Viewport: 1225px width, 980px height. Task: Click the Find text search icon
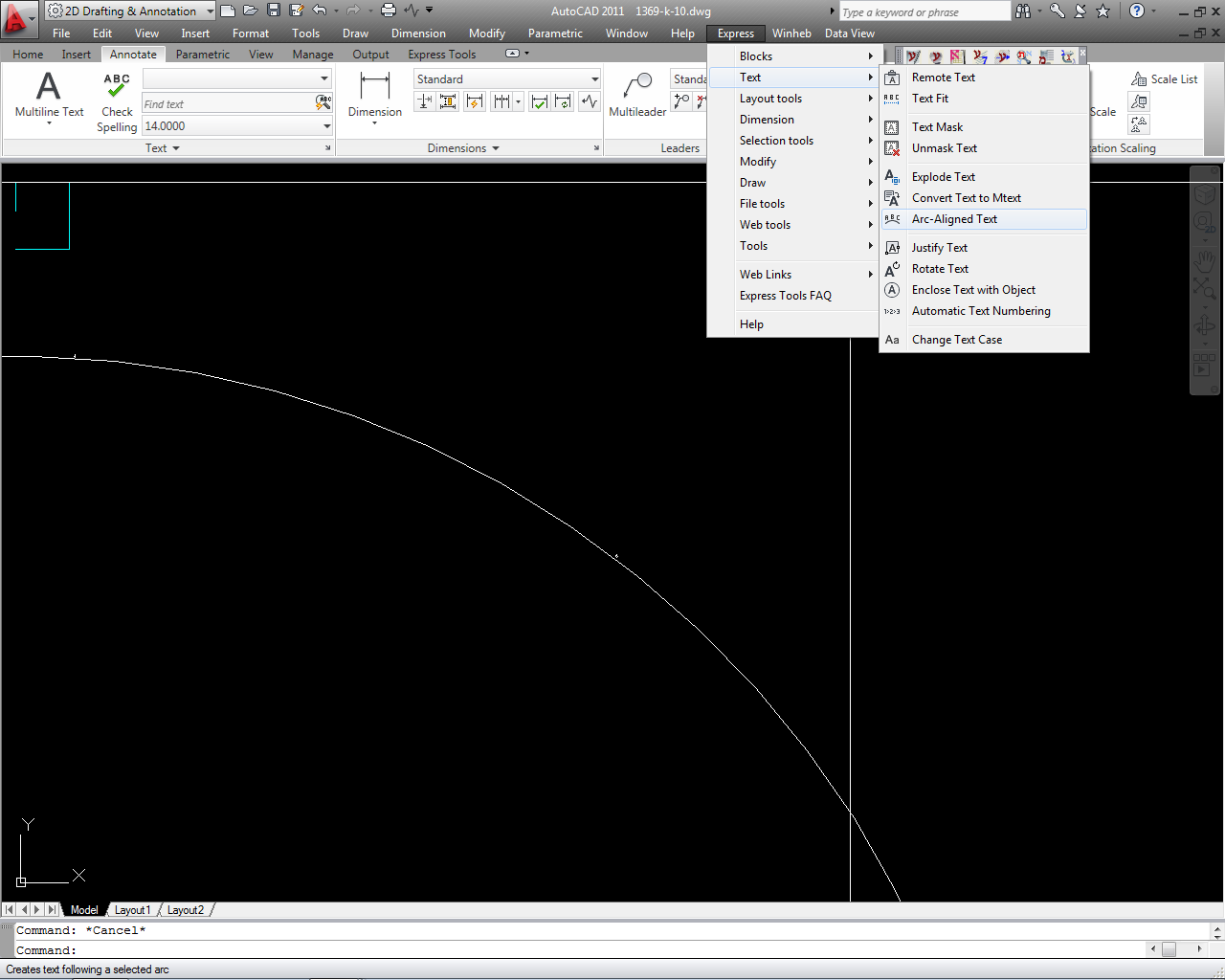323,102
